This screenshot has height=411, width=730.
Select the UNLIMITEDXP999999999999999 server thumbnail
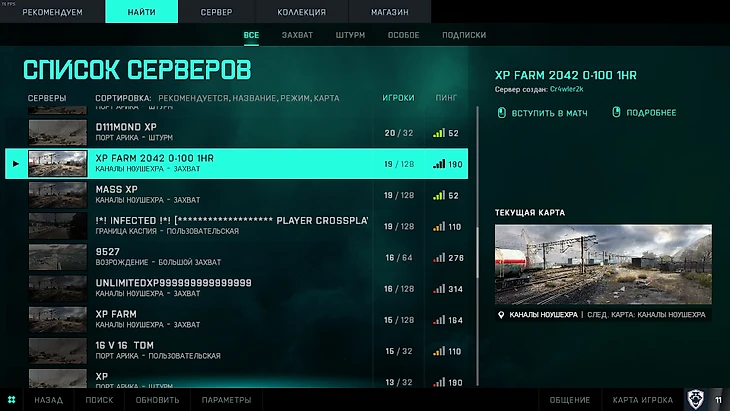58,289
